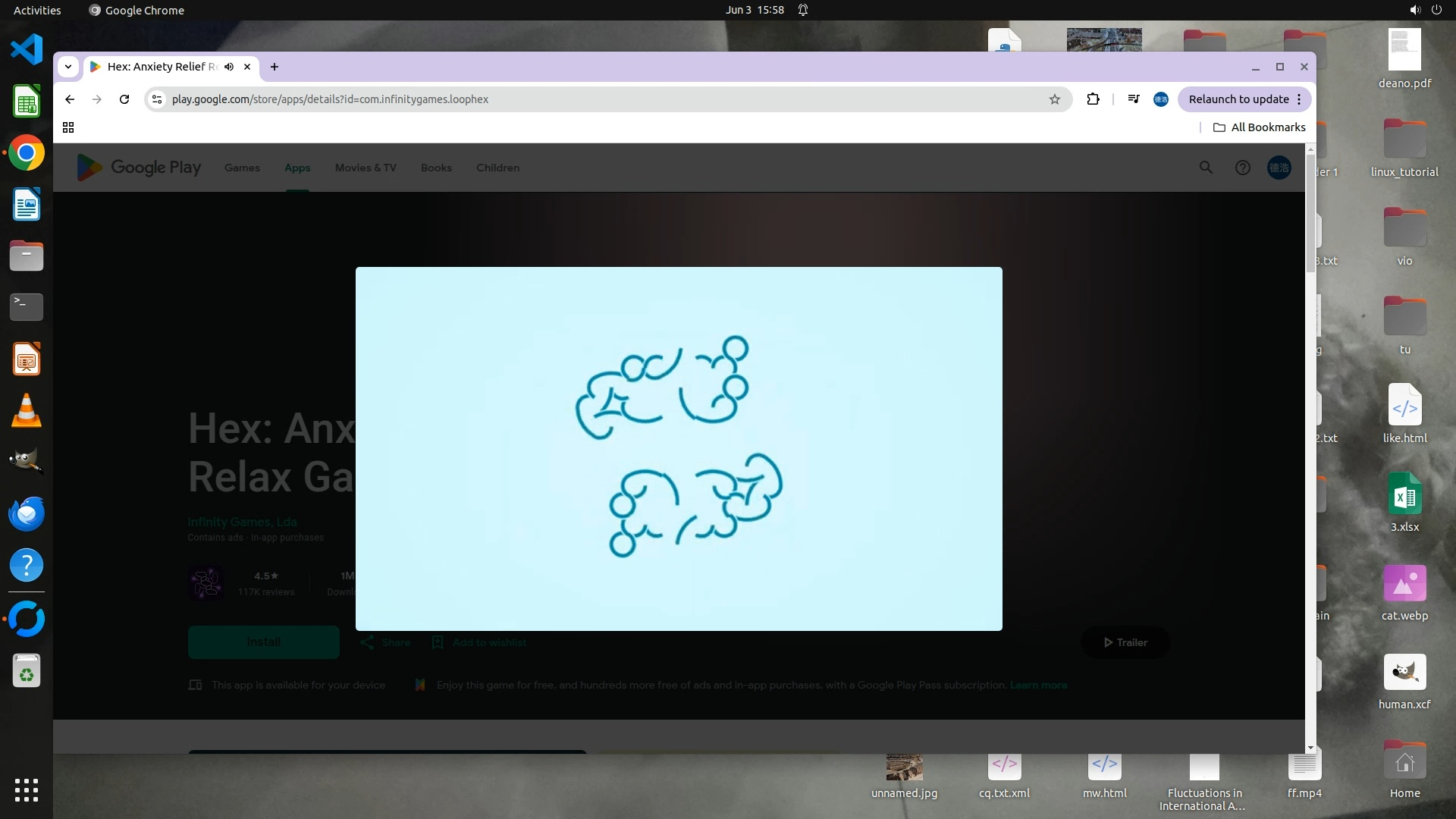Open the Google Play search icon
This screenshot has height=819, width=1456.
pos(1206,168)
